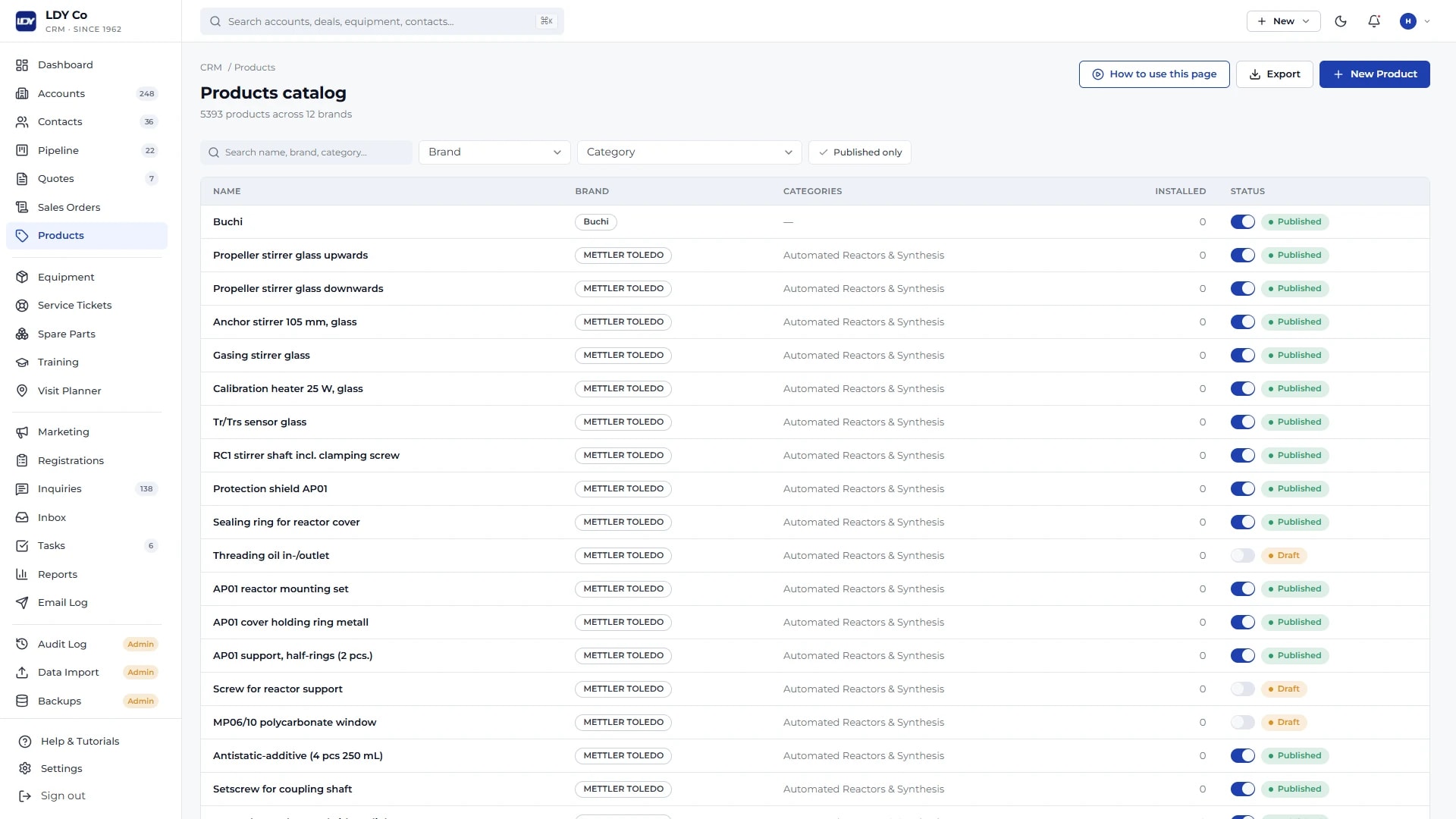Open the Brand filter dropdown
This screenshot has width=1456, height=819.
494,152
